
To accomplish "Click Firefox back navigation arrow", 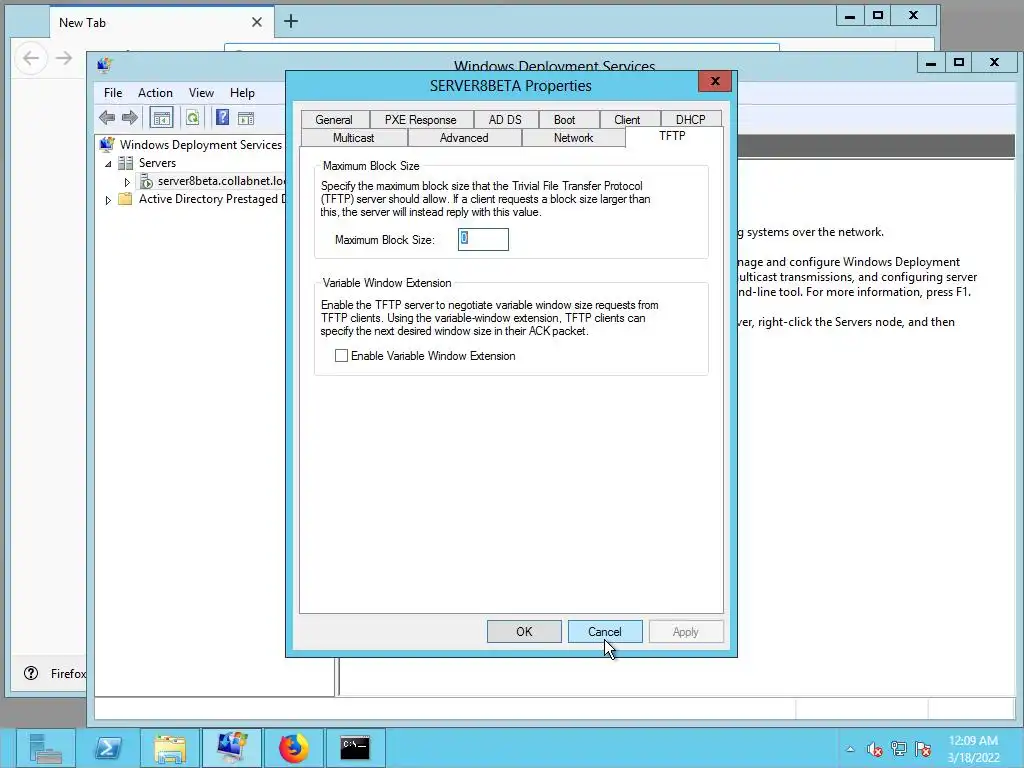I will pos(31,58).
